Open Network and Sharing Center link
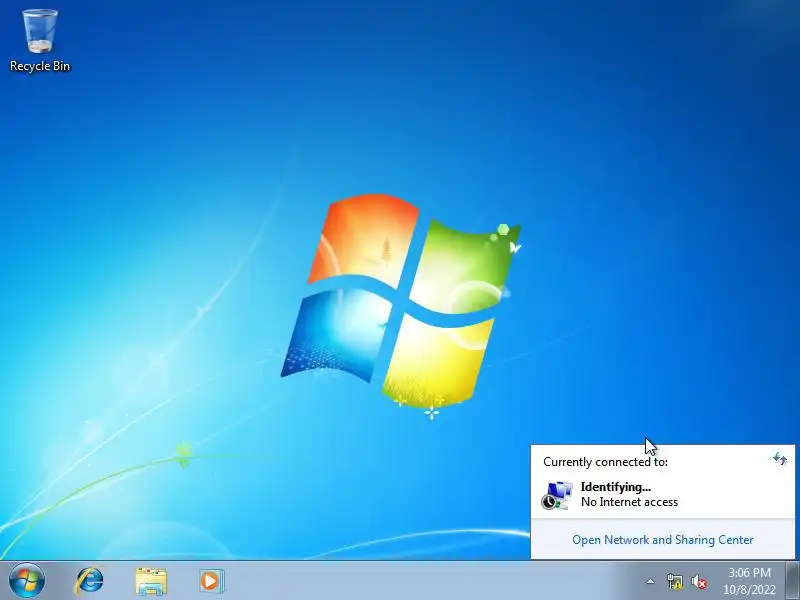This screenshot has height=600, width=800. click(662, 540)
